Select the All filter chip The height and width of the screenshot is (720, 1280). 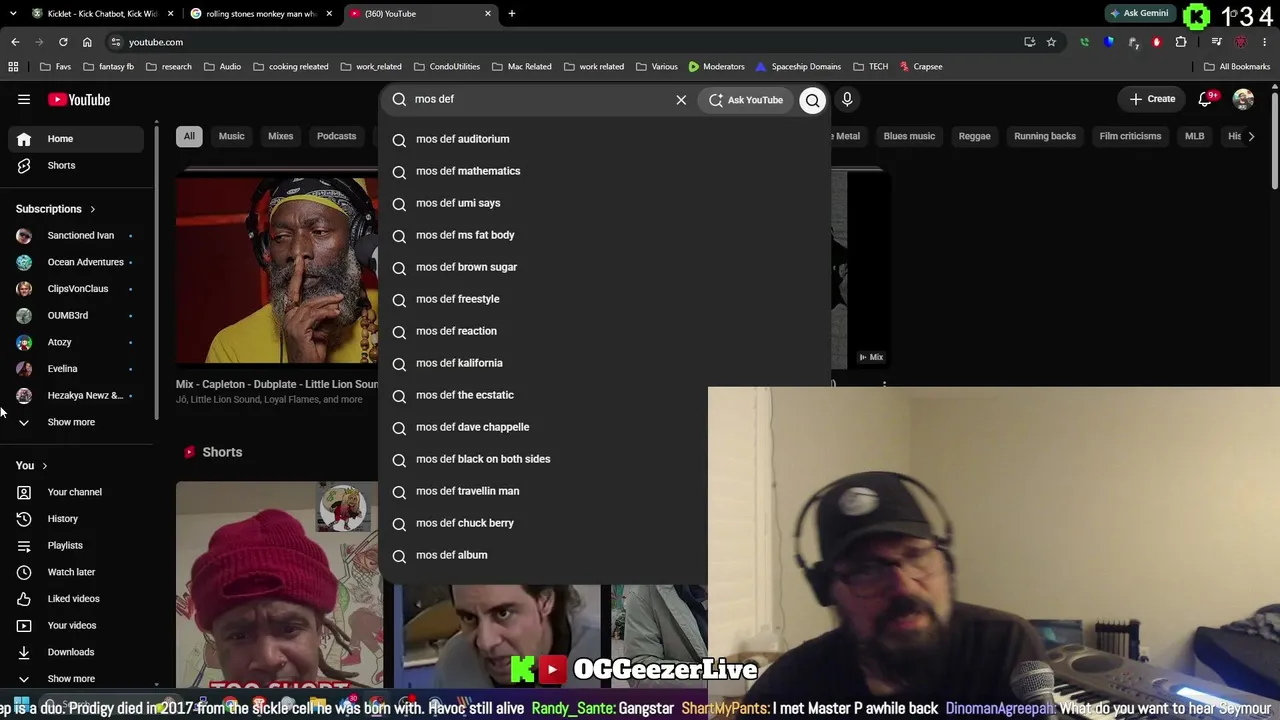tap(189, 136)
